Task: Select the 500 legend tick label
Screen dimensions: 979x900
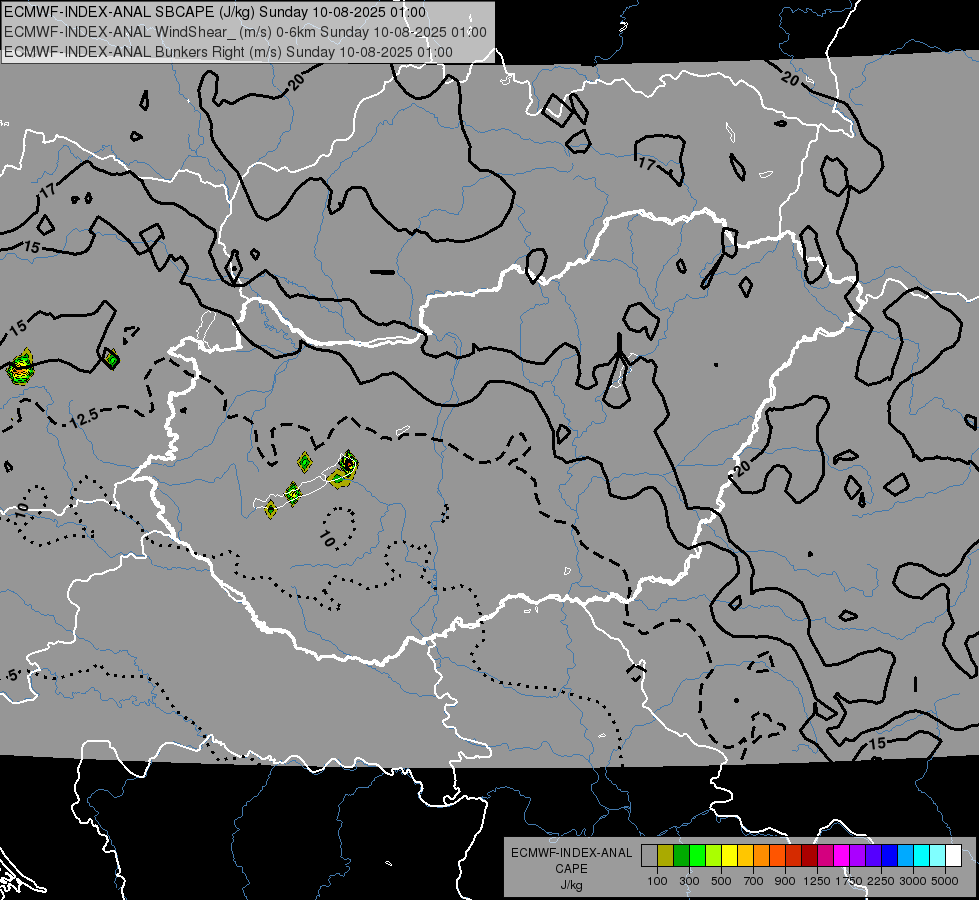Action: coord(721,881)
